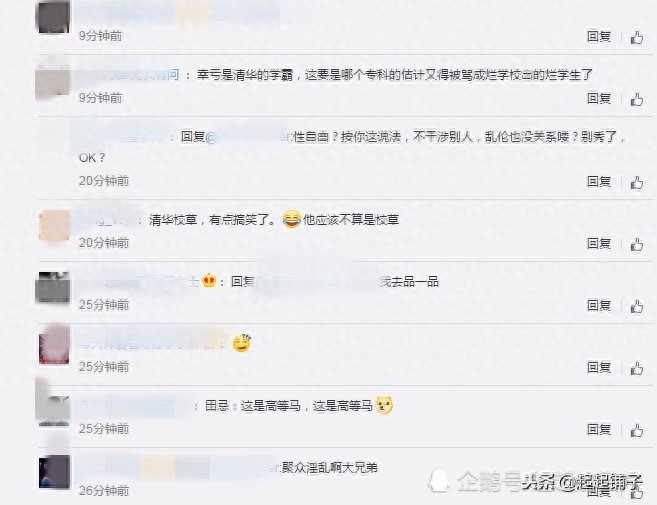Like the 性自由 reply comment
Image resolution: width=657 pixels, height=505 pixels.
point(636,182)
